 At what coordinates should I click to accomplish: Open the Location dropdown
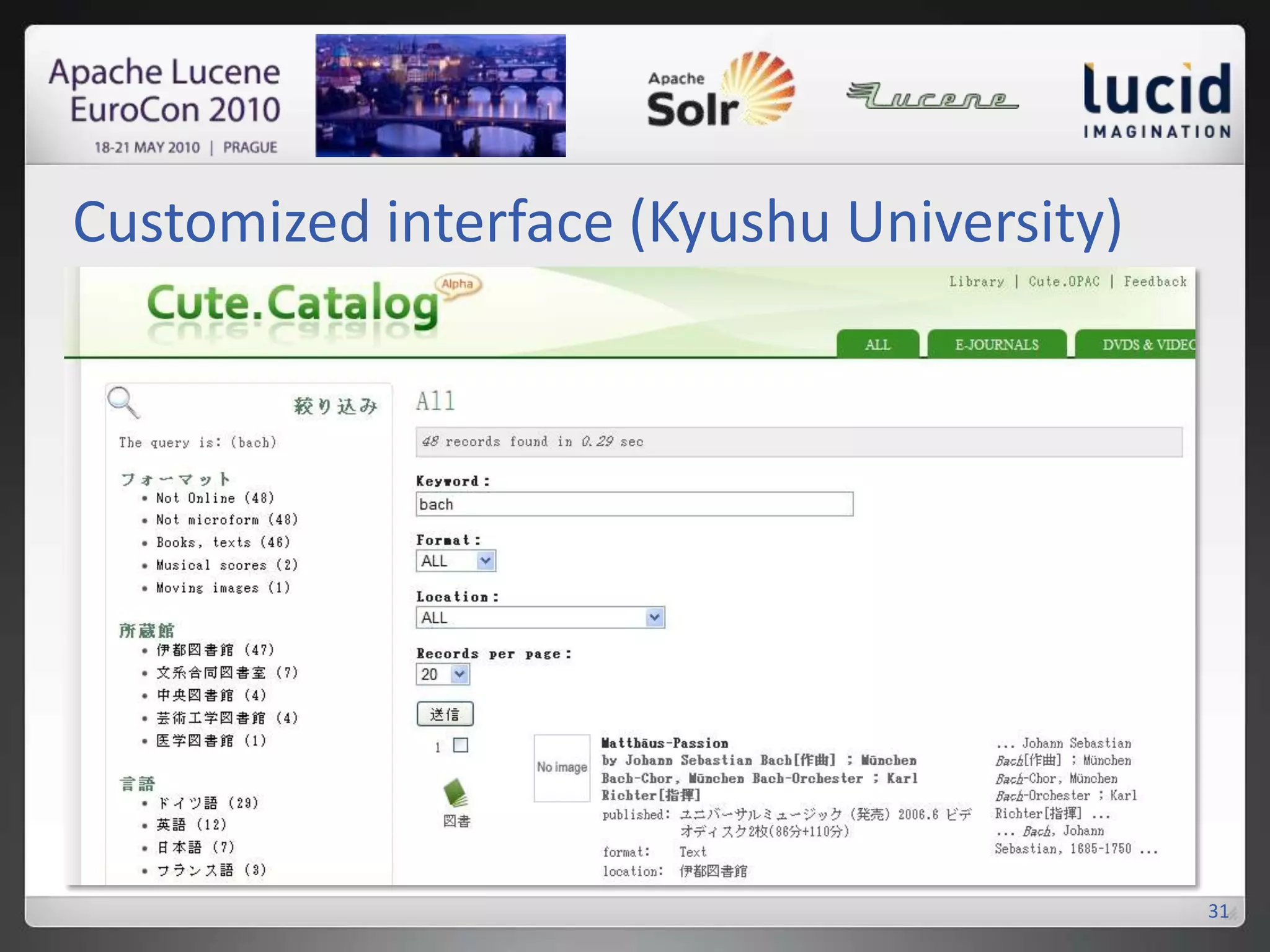[540, 617]
